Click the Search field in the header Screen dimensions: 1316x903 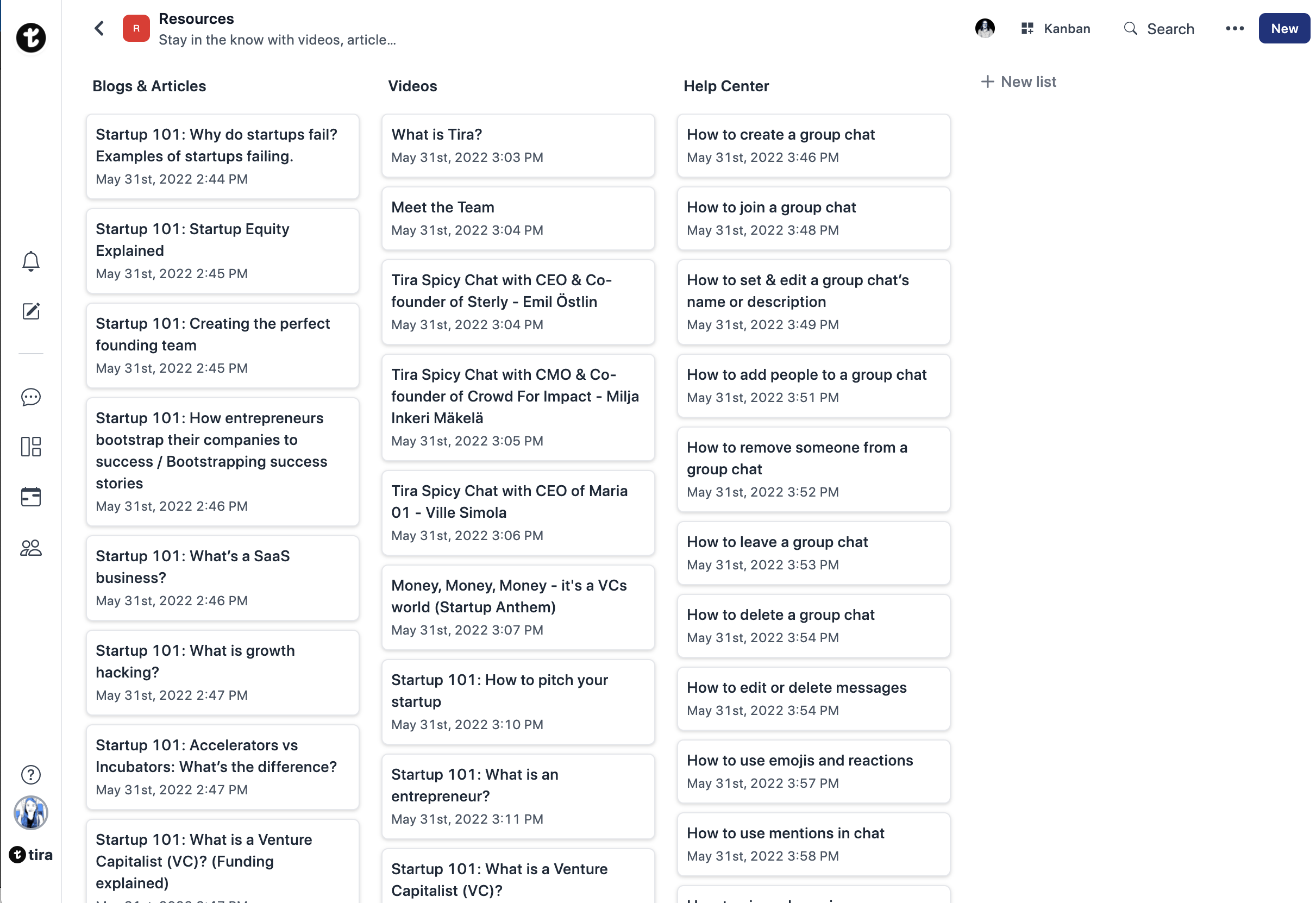(x=1159, y=28)
